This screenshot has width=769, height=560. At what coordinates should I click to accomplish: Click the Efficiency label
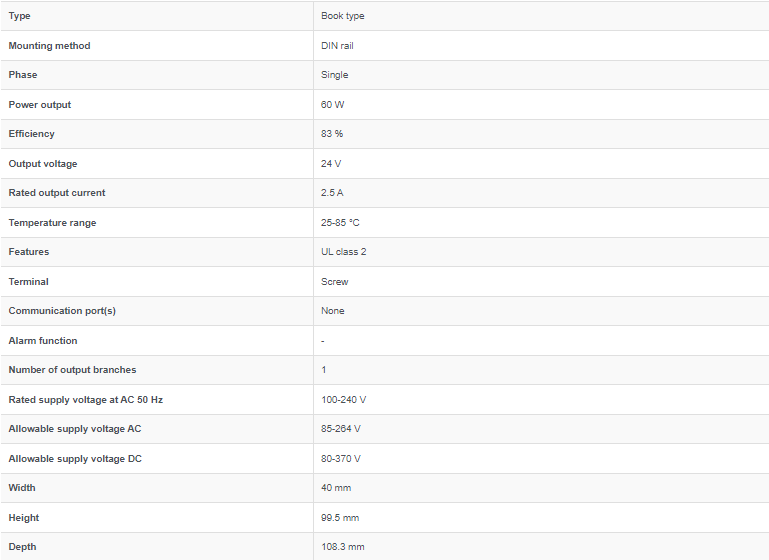click(x=31, y=134)
